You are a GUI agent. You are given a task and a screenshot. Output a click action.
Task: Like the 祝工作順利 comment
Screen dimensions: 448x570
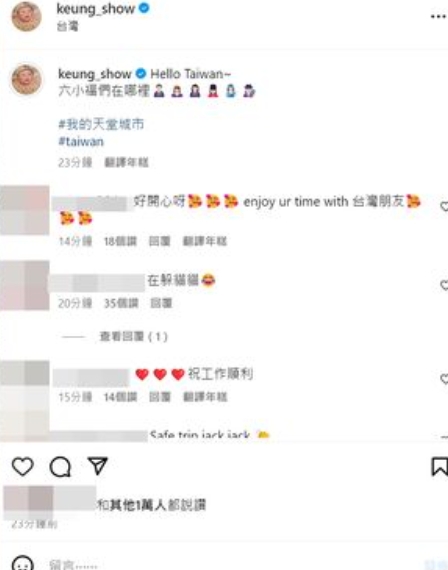(x=444, y=379)
